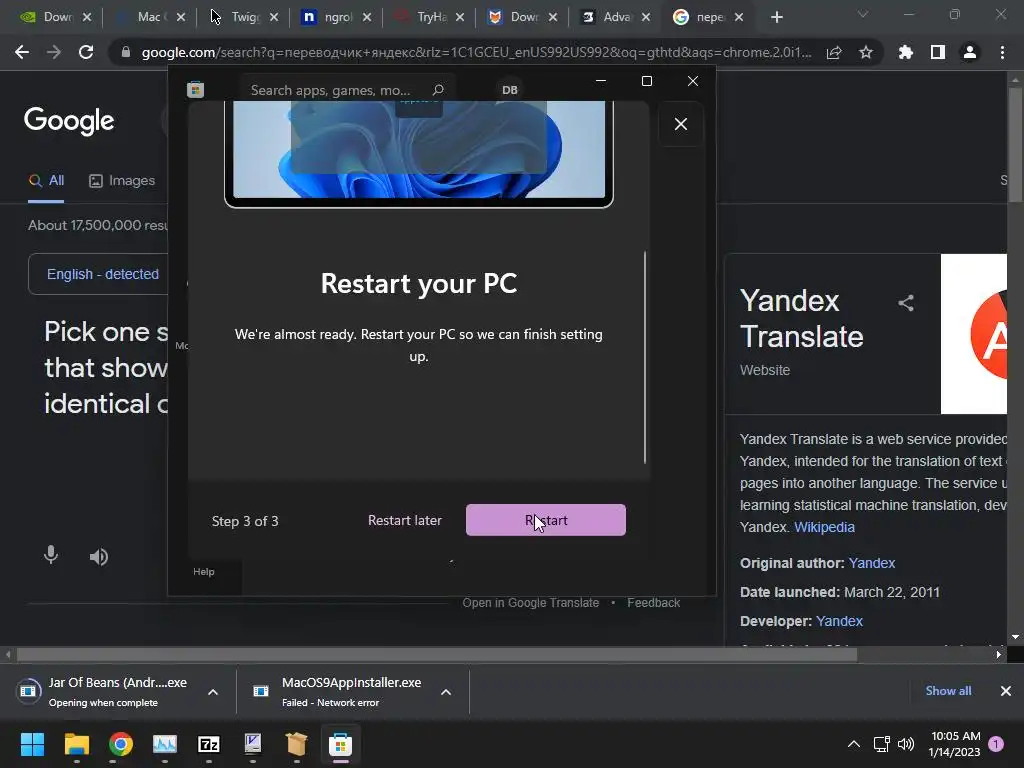The width and height of the screenshot is (1024, 768).
Task: Open Chrome three-dot menu
Action: 1002,52
